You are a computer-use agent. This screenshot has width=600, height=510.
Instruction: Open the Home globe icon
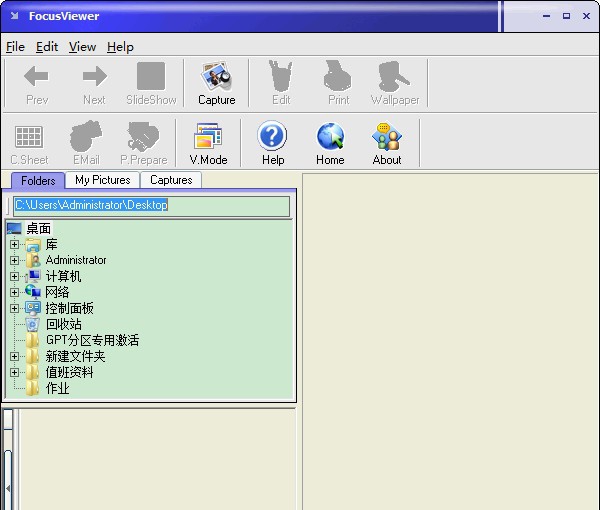(330, 136)
